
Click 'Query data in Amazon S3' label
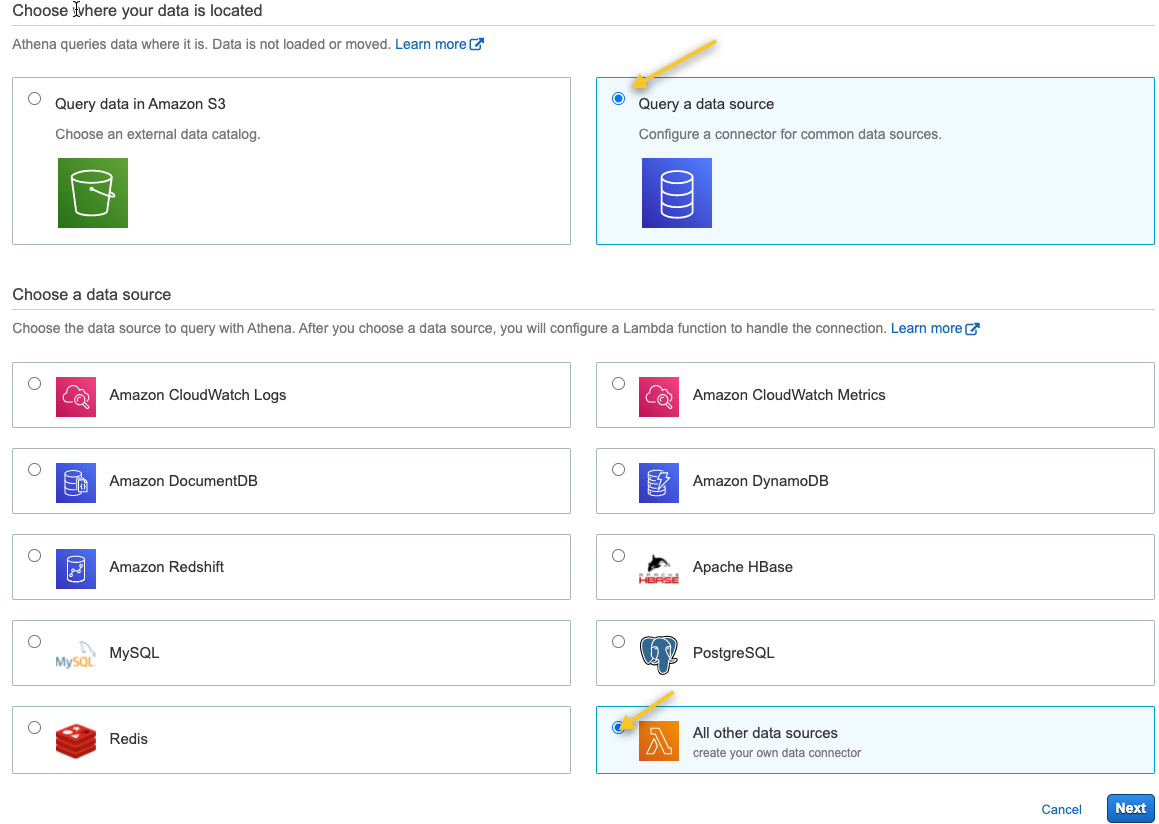point(140,104)
